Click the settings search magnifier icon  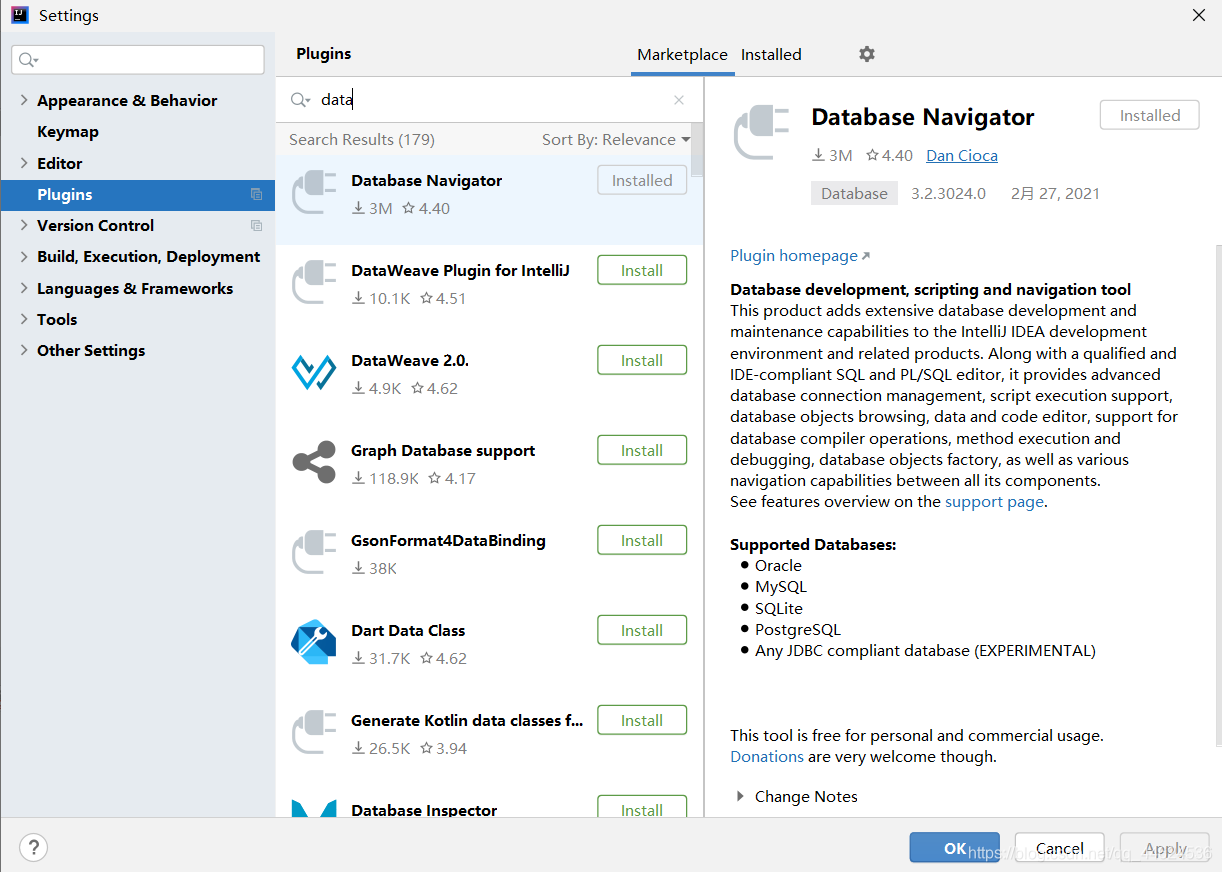[x=28, y=60]
